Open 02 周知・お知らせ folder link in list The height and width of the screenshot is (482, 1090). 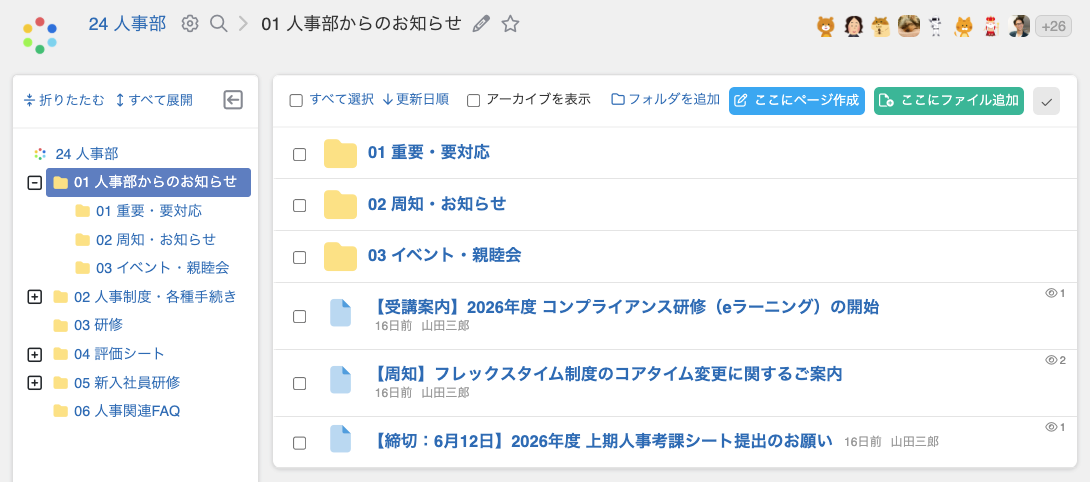(x=437, y=204)
